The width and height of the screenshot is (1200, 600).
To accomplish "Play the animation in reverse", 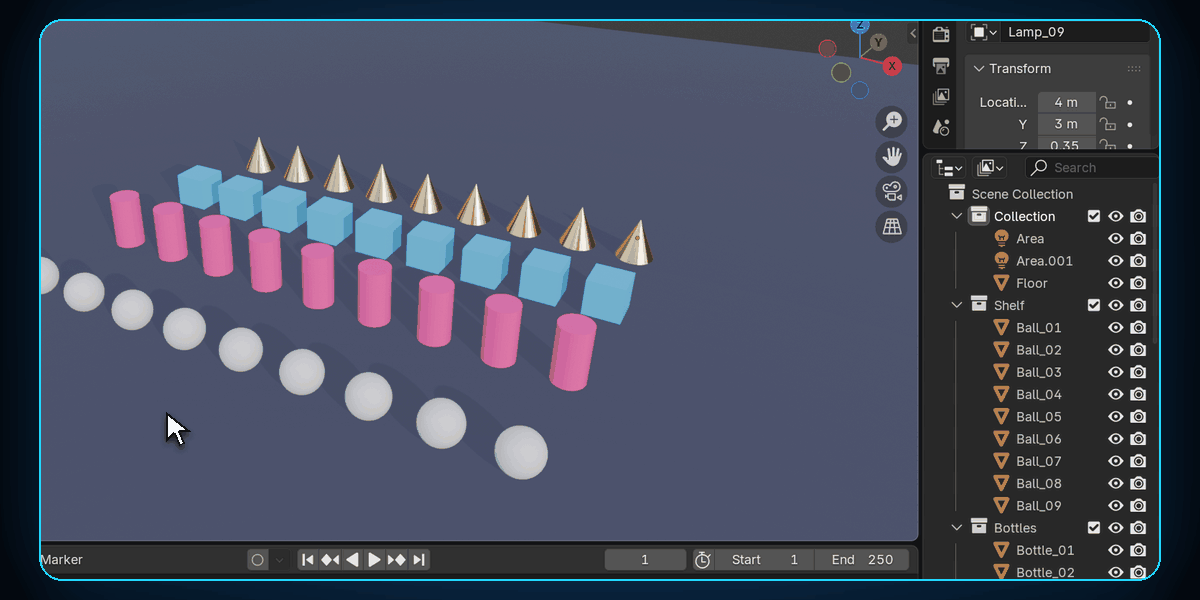I will point(352,560).
